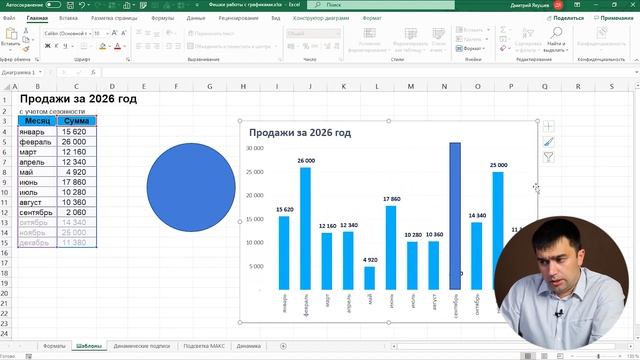The width and height of the screenshot is (640, 360).
Task: Switch to the Рецензирование ribbon tab
Action: 238,18
